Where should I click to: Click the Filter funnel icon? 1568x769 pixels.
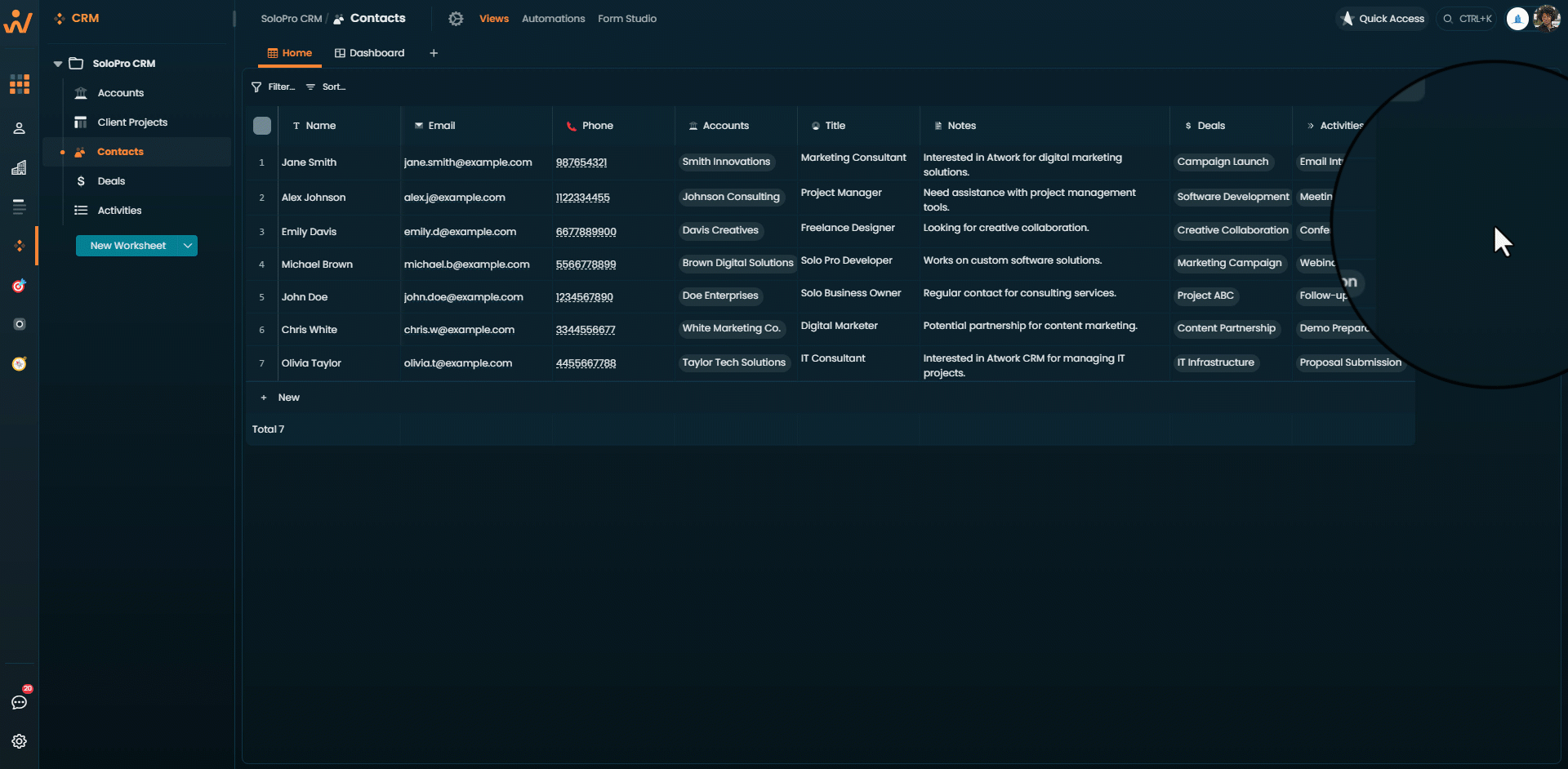(x=256, y=87)
